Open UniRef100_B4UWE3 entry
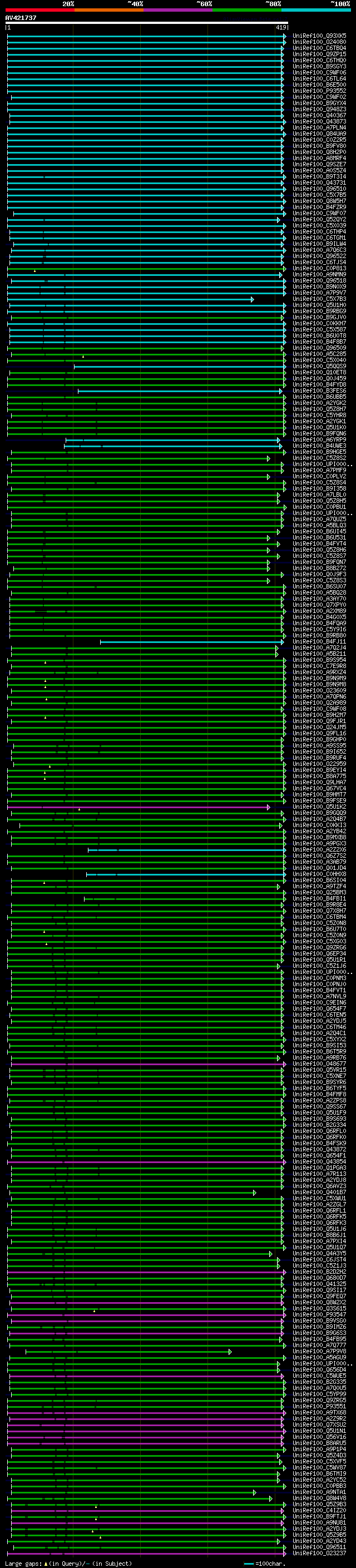Screen dimensions: 356x1568 [x=319, y=446]
